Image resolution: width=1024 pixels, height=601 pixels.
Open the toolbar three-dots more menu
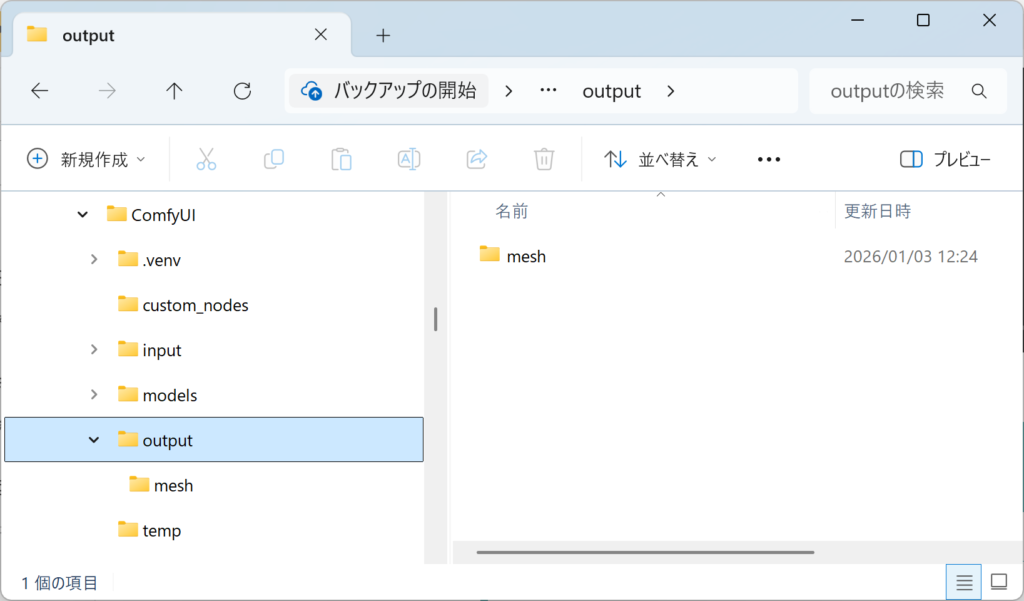click(x=768, y=159)
